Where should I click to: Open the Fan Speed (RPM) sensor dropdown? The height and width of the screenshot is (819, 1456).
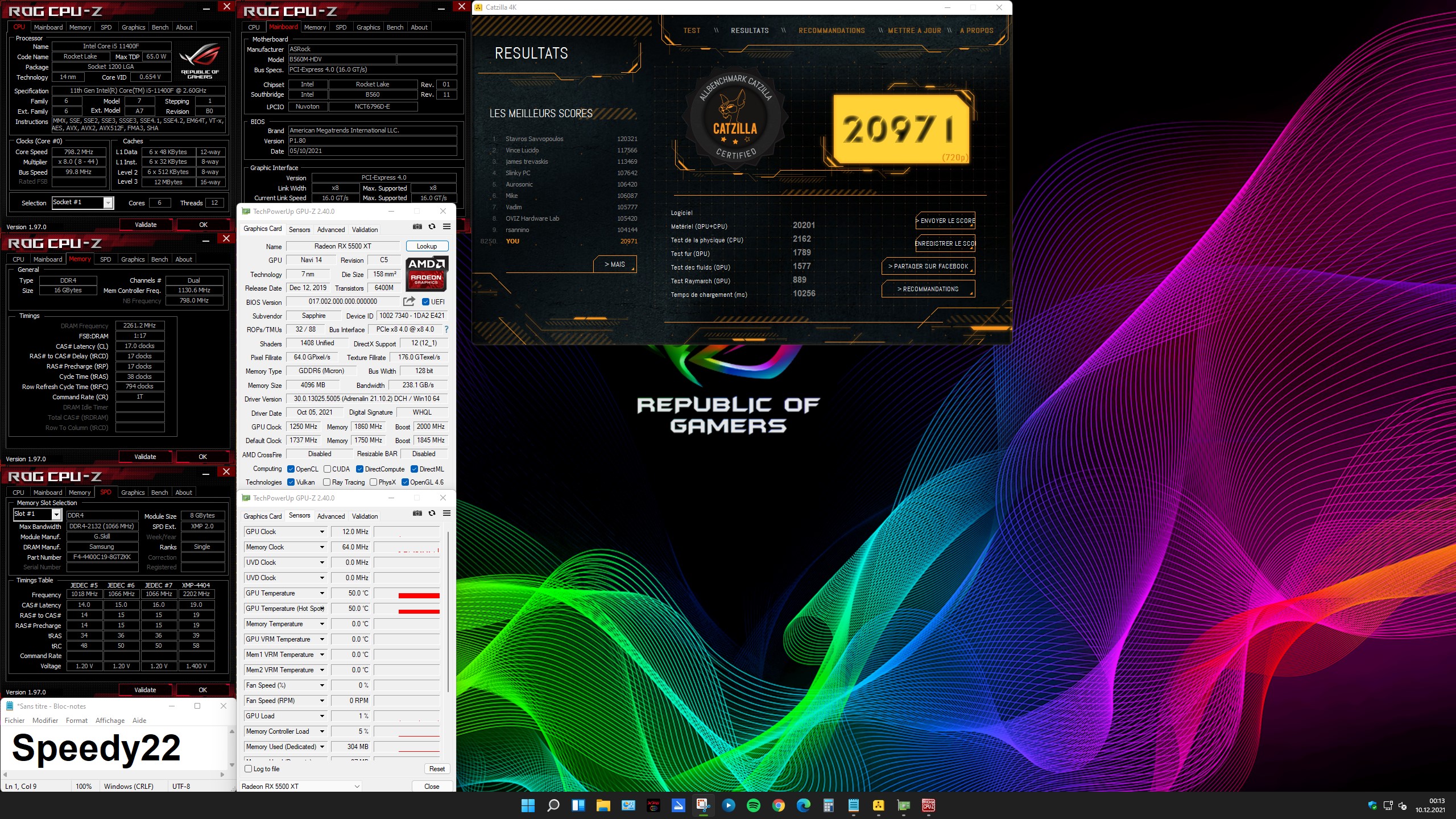tap(322, 701)
